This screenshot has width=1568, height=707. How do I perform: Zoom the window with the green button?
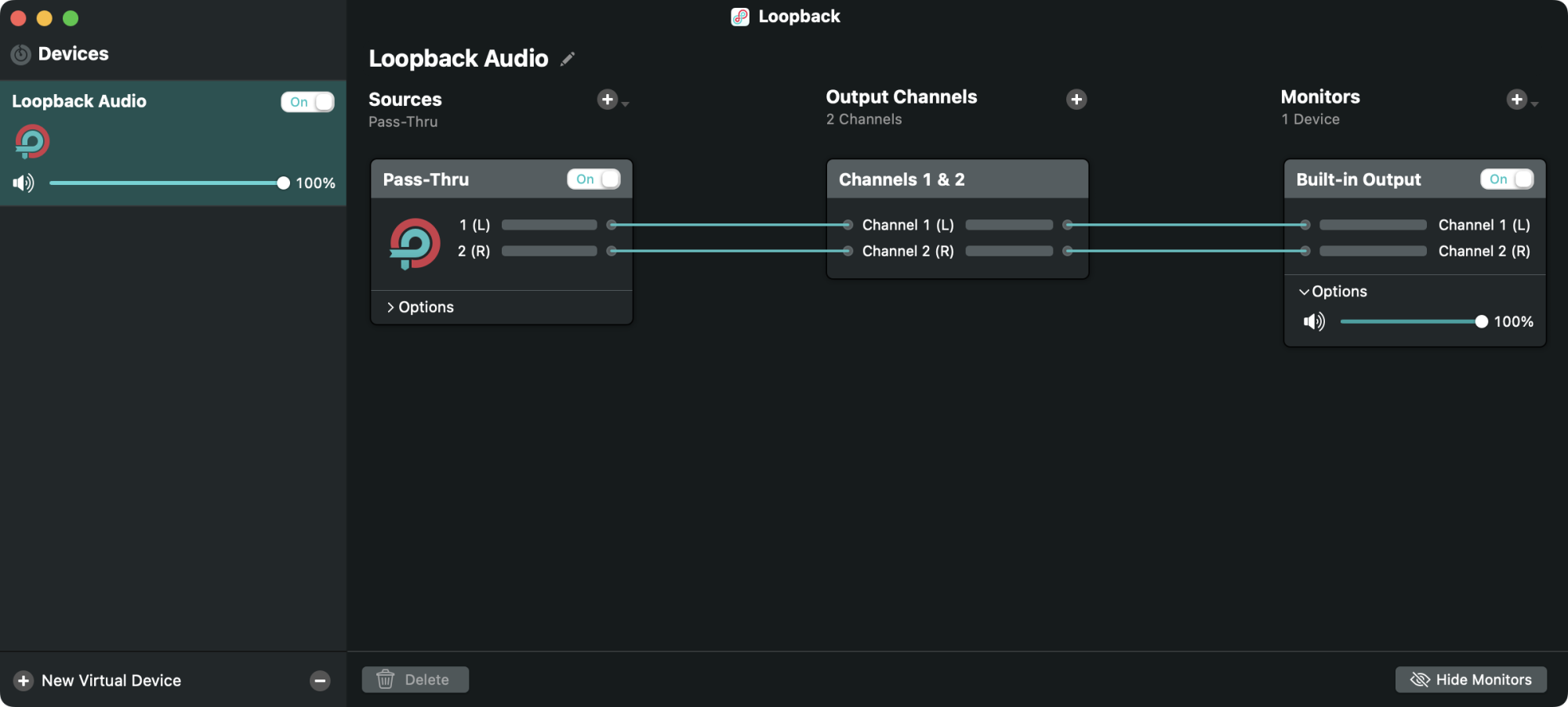pos(71,18)
